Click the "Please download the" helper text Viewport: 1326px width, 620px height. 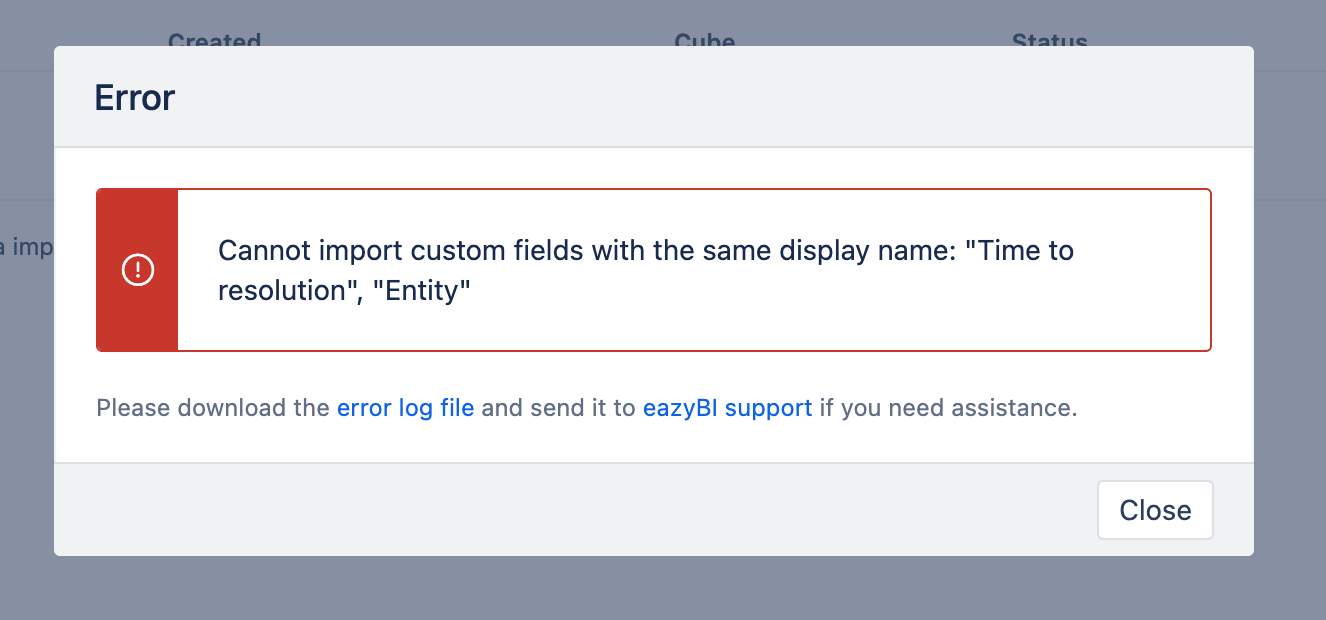click(x=213, y=408)
